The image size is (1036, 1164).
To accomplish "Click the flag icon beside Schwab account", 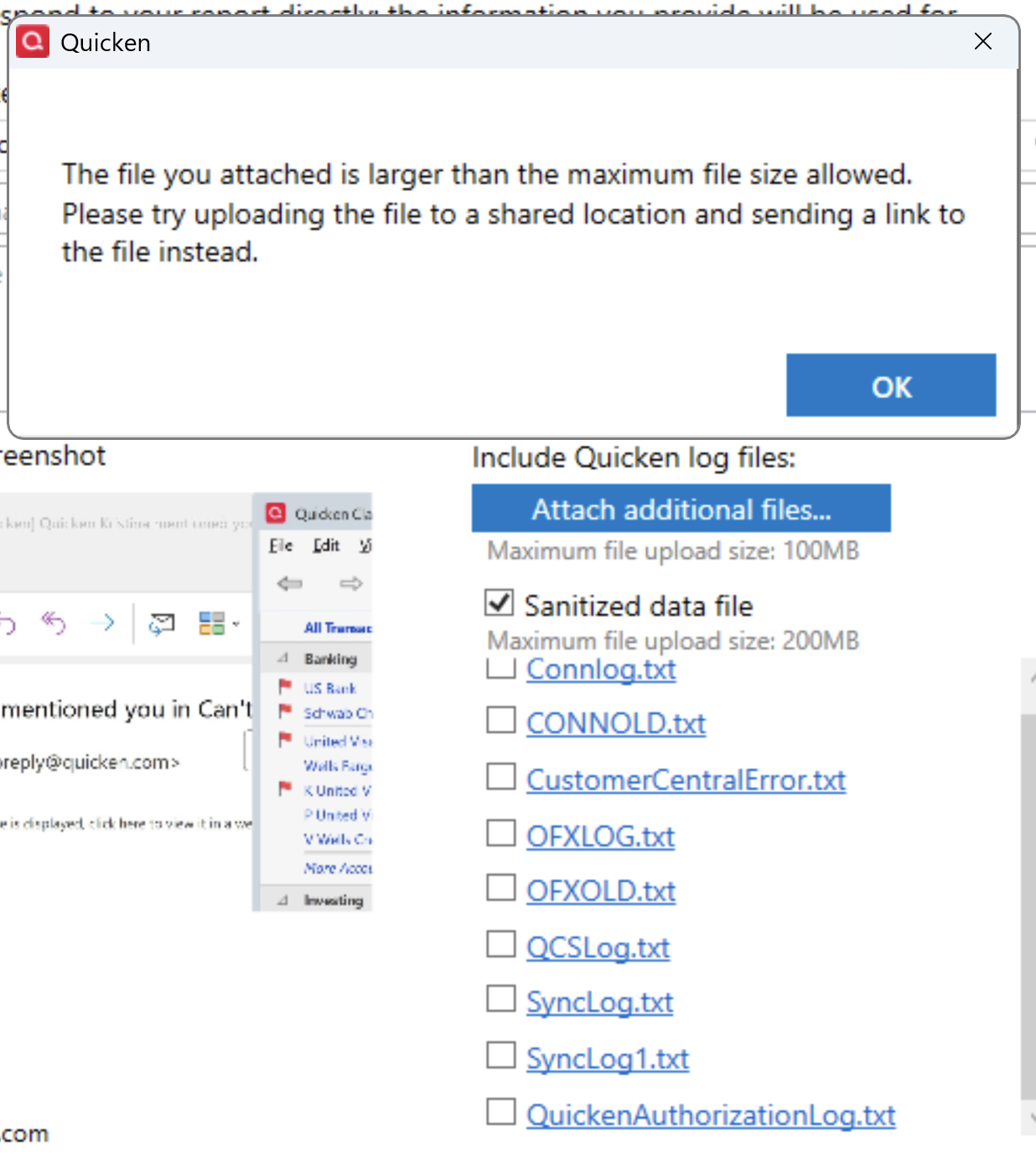I will pyautogui.click(x=285, y=711).
